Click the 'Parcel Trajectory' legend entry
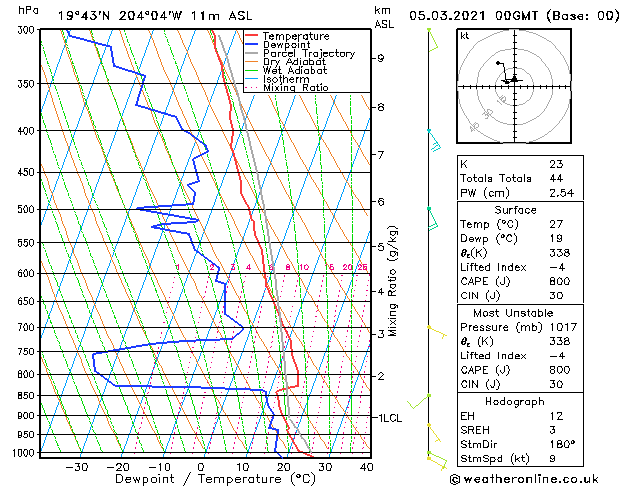The image size is (629, 486). [x=309, y=53]
